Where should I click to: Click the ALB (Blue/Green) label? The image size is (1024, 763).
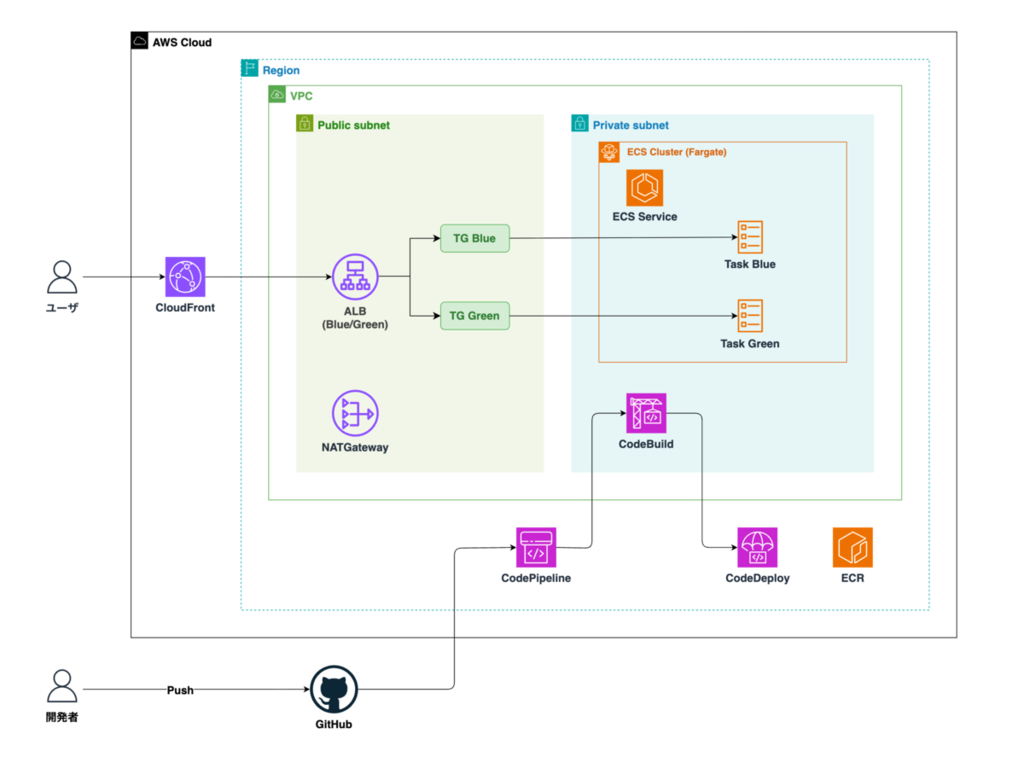(x=355, y=318)
